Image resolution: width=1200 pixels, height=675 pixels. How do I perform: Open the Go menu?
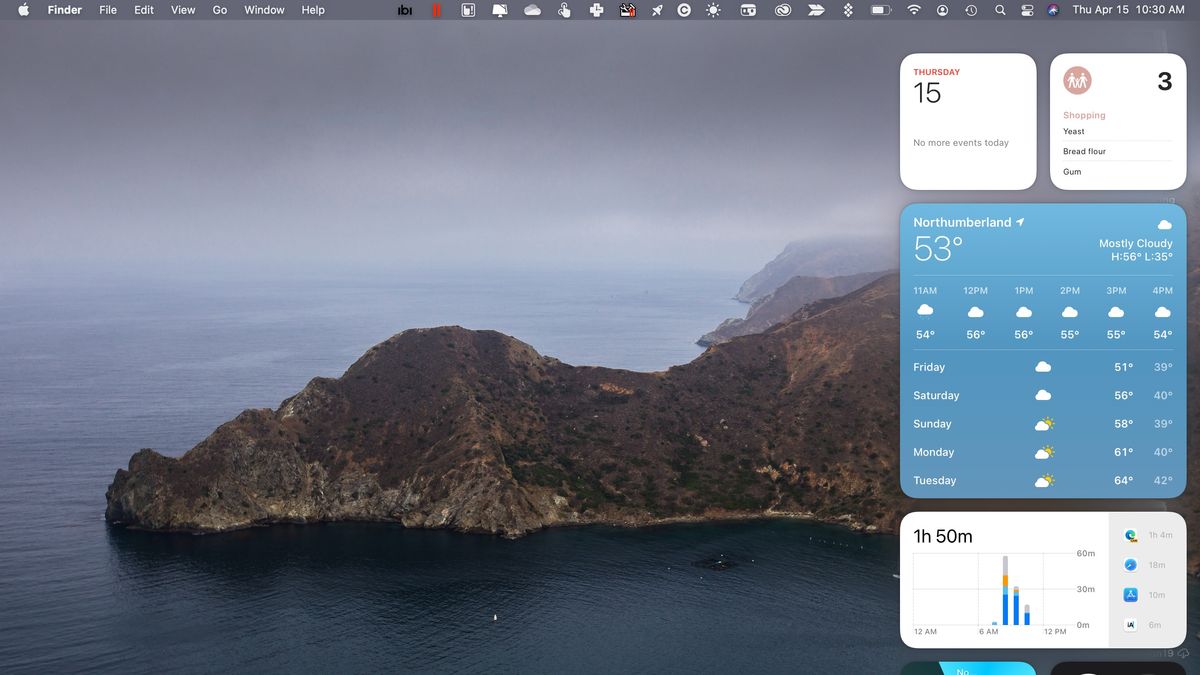[x=219, y=10]
